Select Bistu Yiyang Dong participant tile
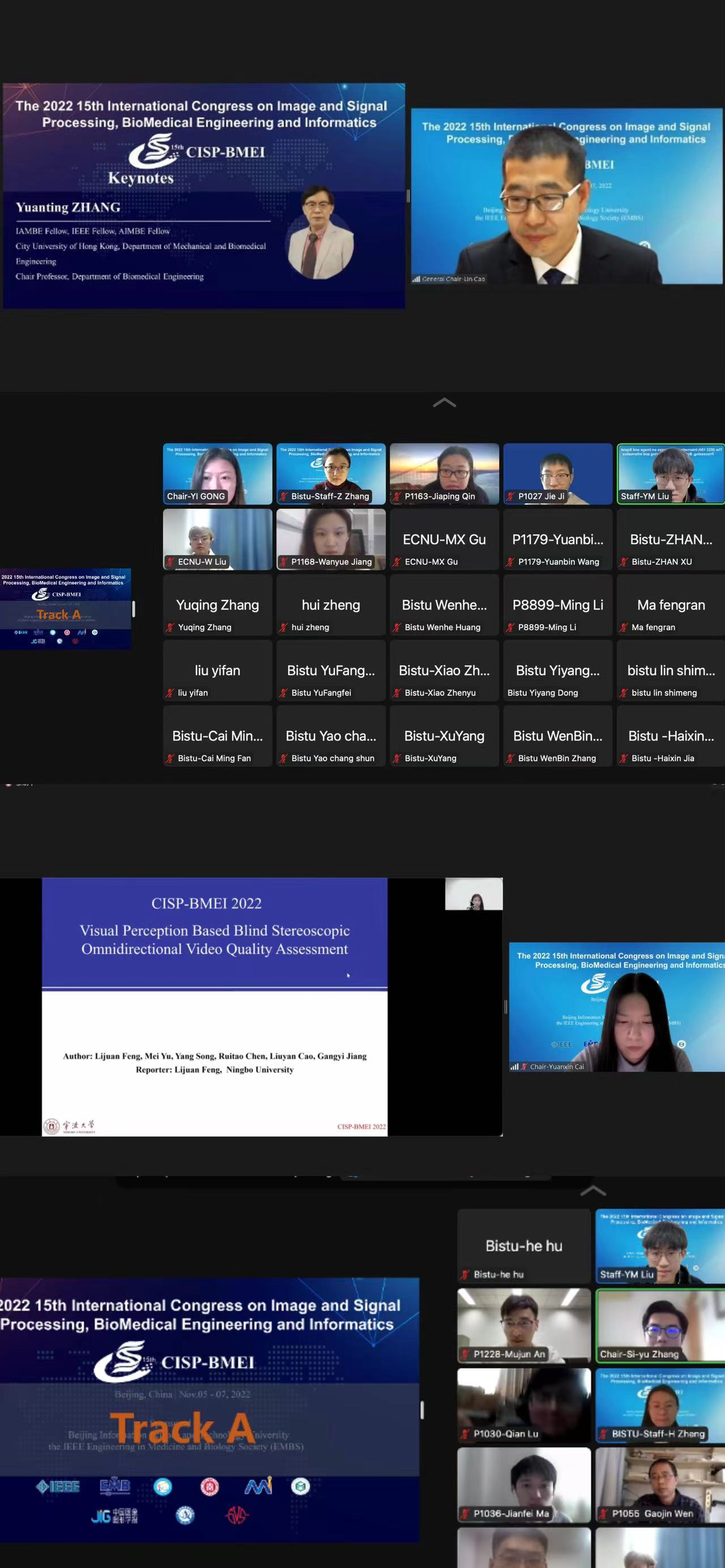The width and height of the screenshot is (725, 1568). [x=557, y=670]
